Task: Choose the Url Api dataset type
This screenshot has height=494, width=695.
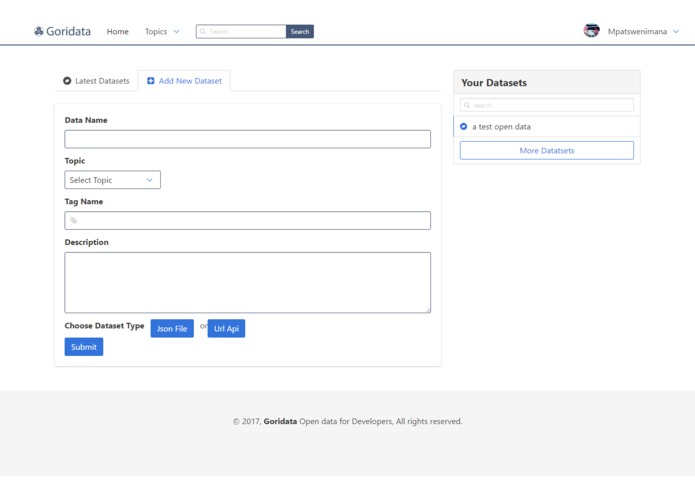Action: [226, 328]
